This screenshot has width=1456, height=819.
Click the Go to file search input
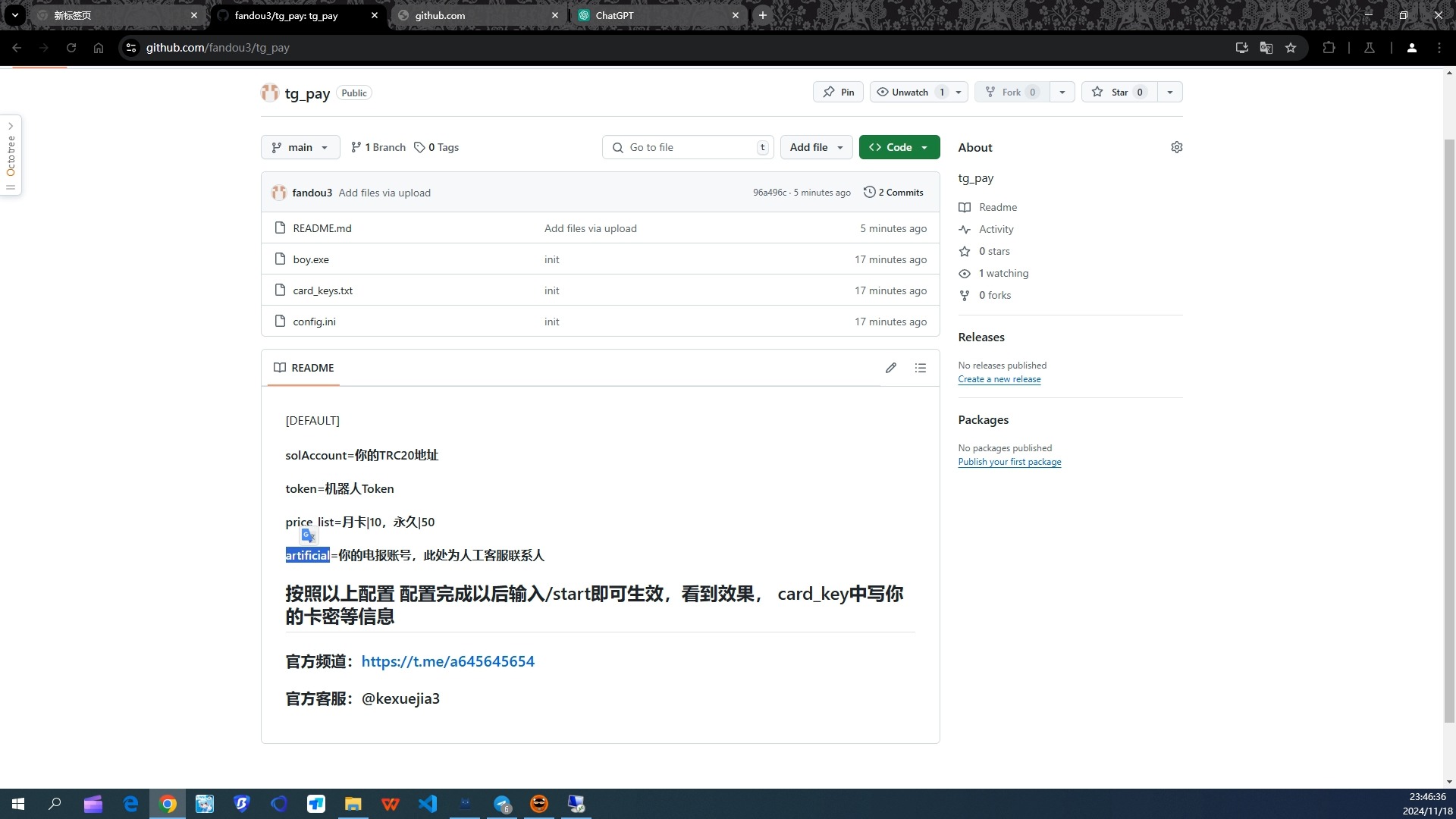coord(689,148)
